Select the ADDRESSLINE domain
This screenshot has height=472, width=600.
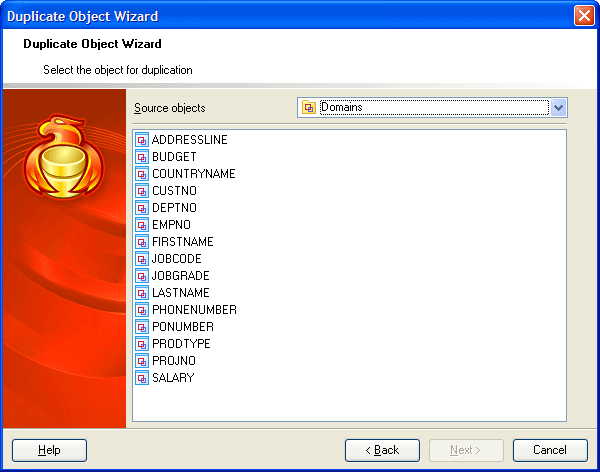click(189, 140)
